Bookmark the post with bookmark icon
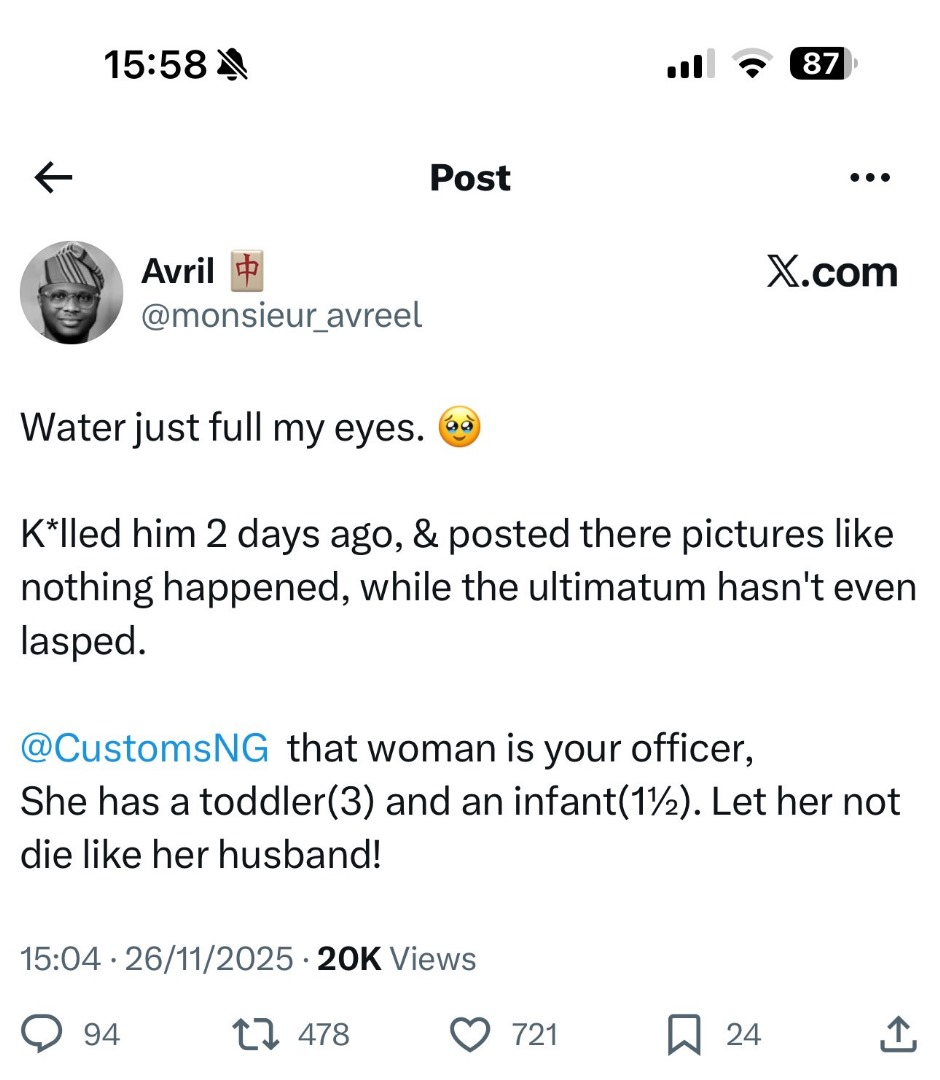Viewport: 940px width, 1080px height. 683,1034
